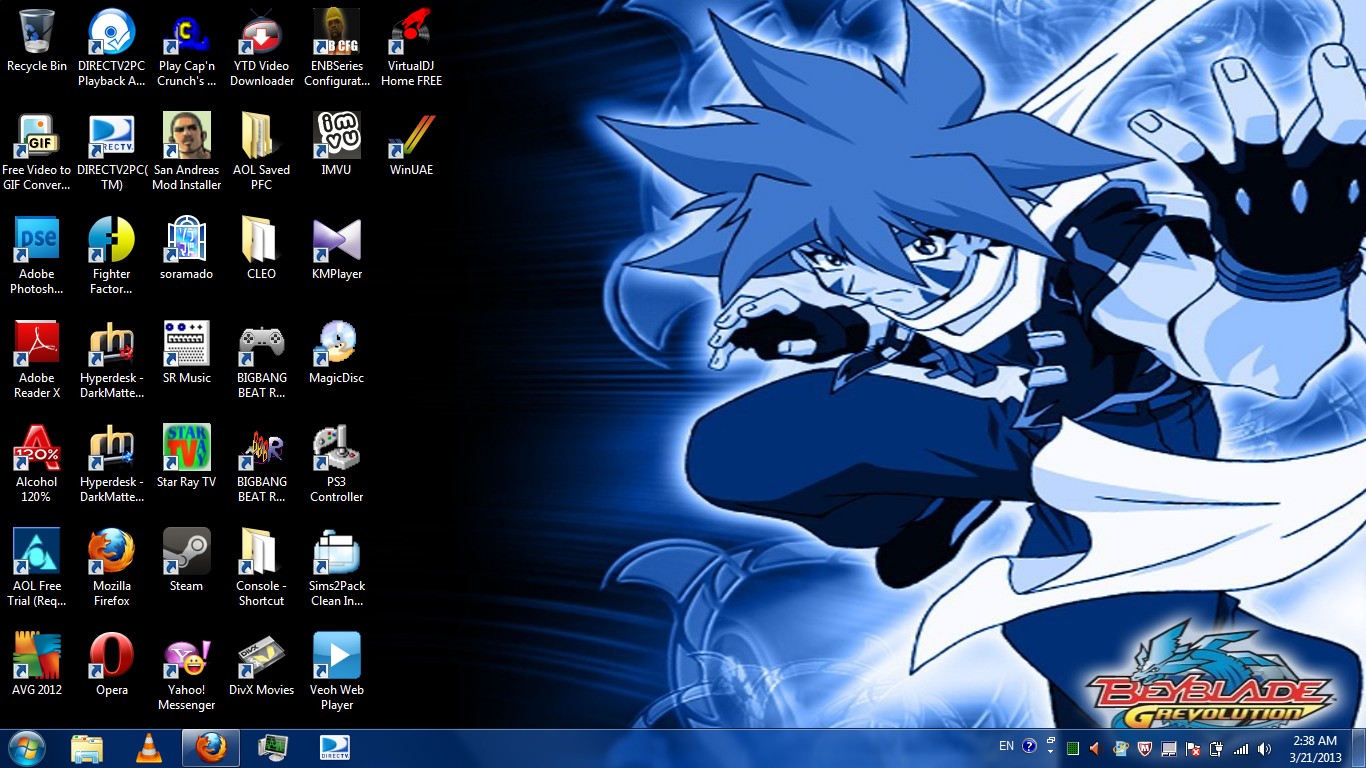Open the Action Center flag icon
Screen dimensions: 1366x768
(x=1193, y=748)
